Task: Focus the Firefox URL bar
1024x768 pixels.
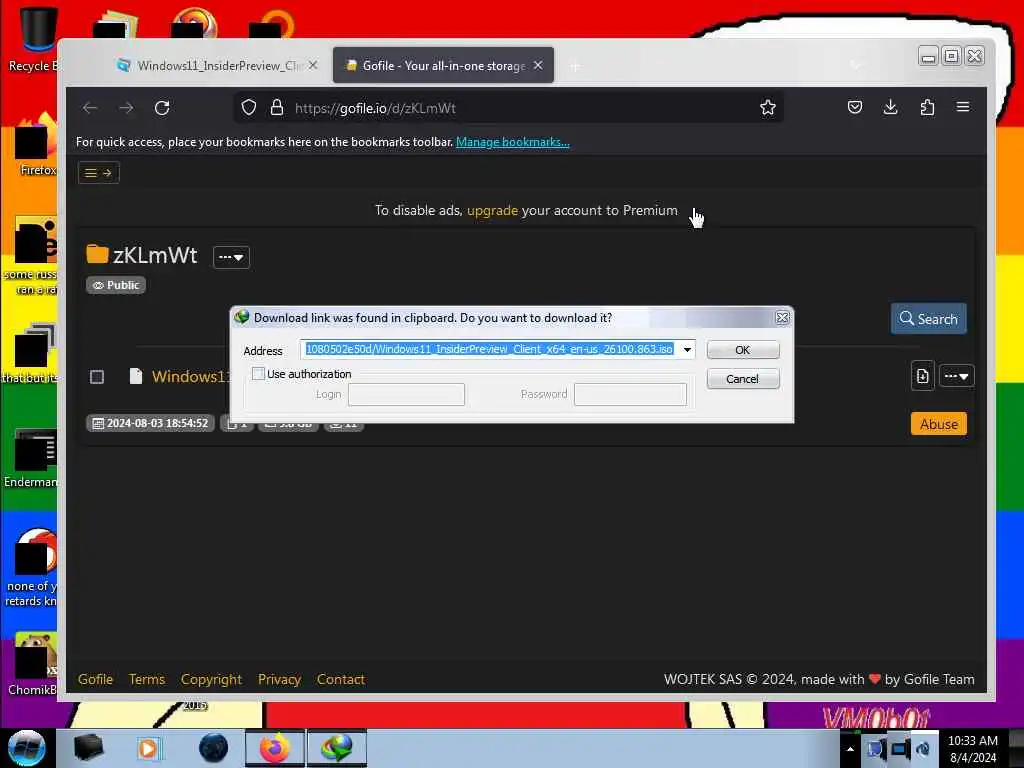Action: tap(509, 108)
